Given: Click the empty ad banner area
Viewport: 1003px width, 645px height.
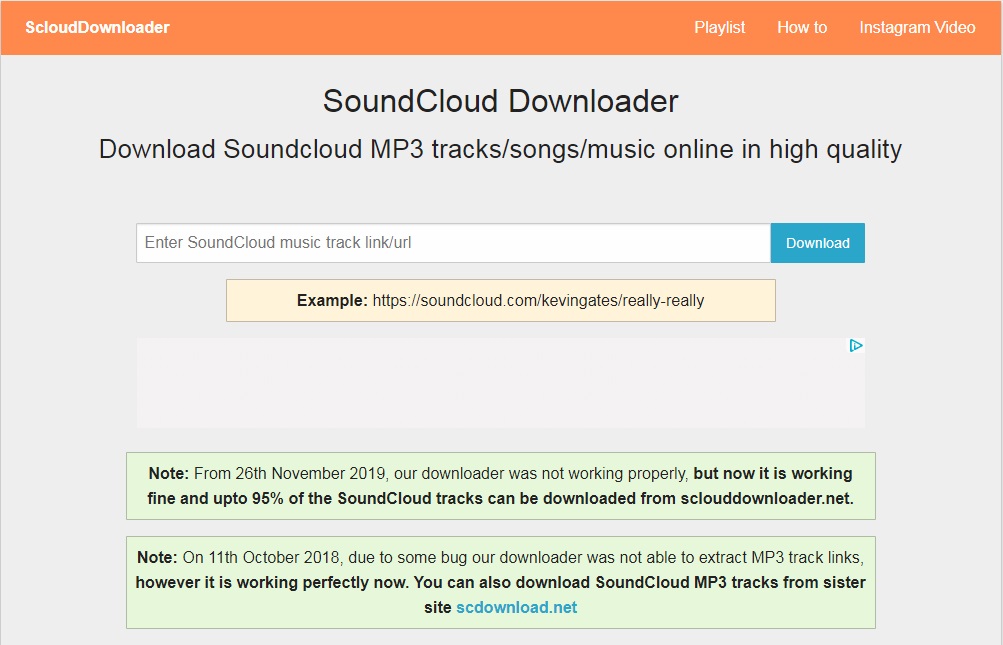Looking at the screenshot, I should [500, 383].
